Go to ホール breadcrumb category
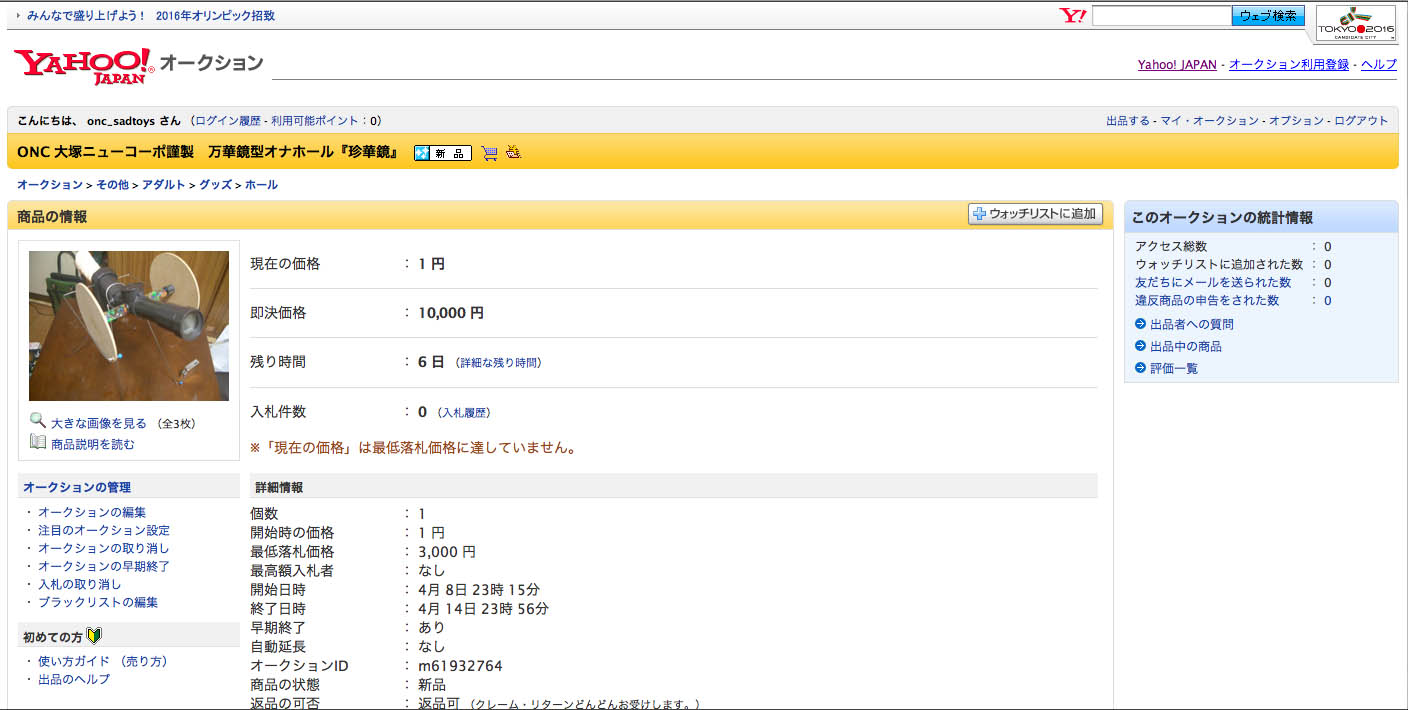1408x710 pixels. [261, 185]
